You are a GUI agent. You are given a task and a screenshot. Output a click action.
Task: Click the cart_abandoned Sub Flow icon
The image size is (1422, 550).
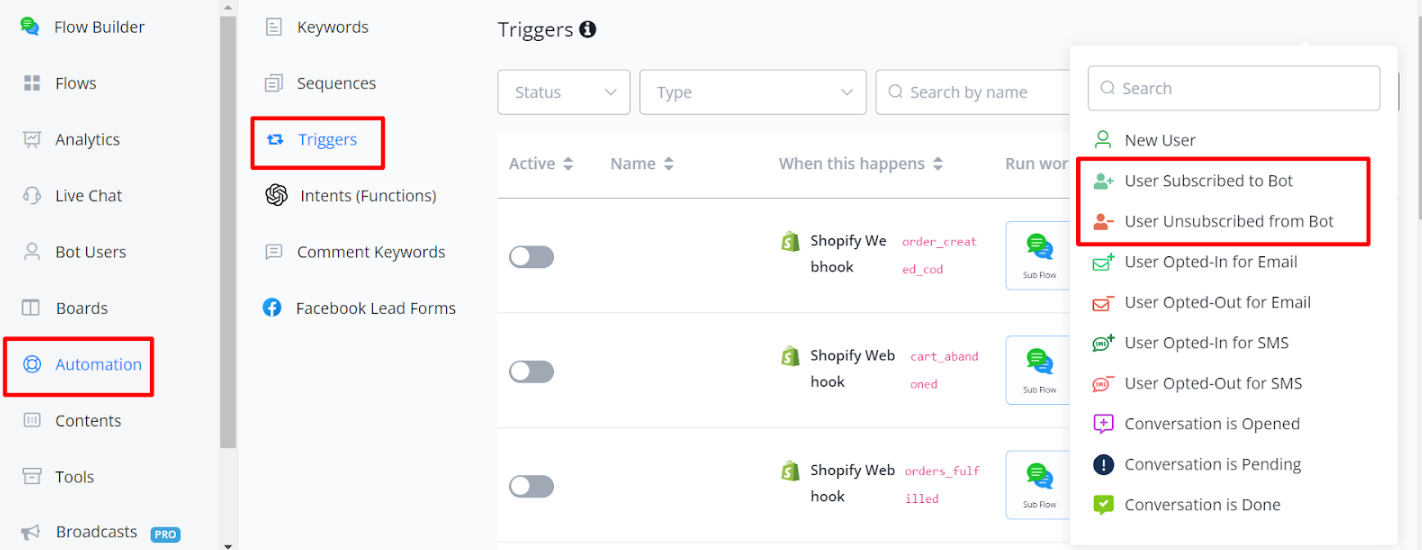point(1039,368)
